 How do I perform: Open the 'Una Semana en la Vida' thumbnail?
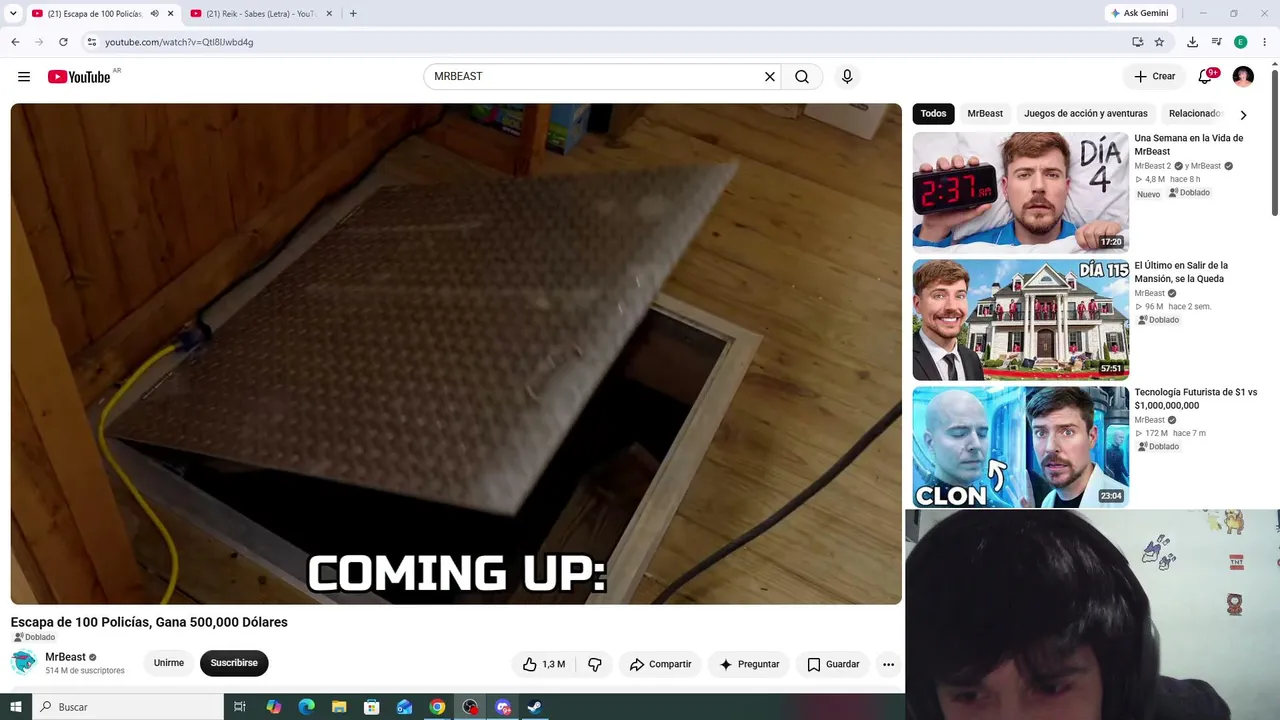pyautogui.click(x=1021, y=192)
